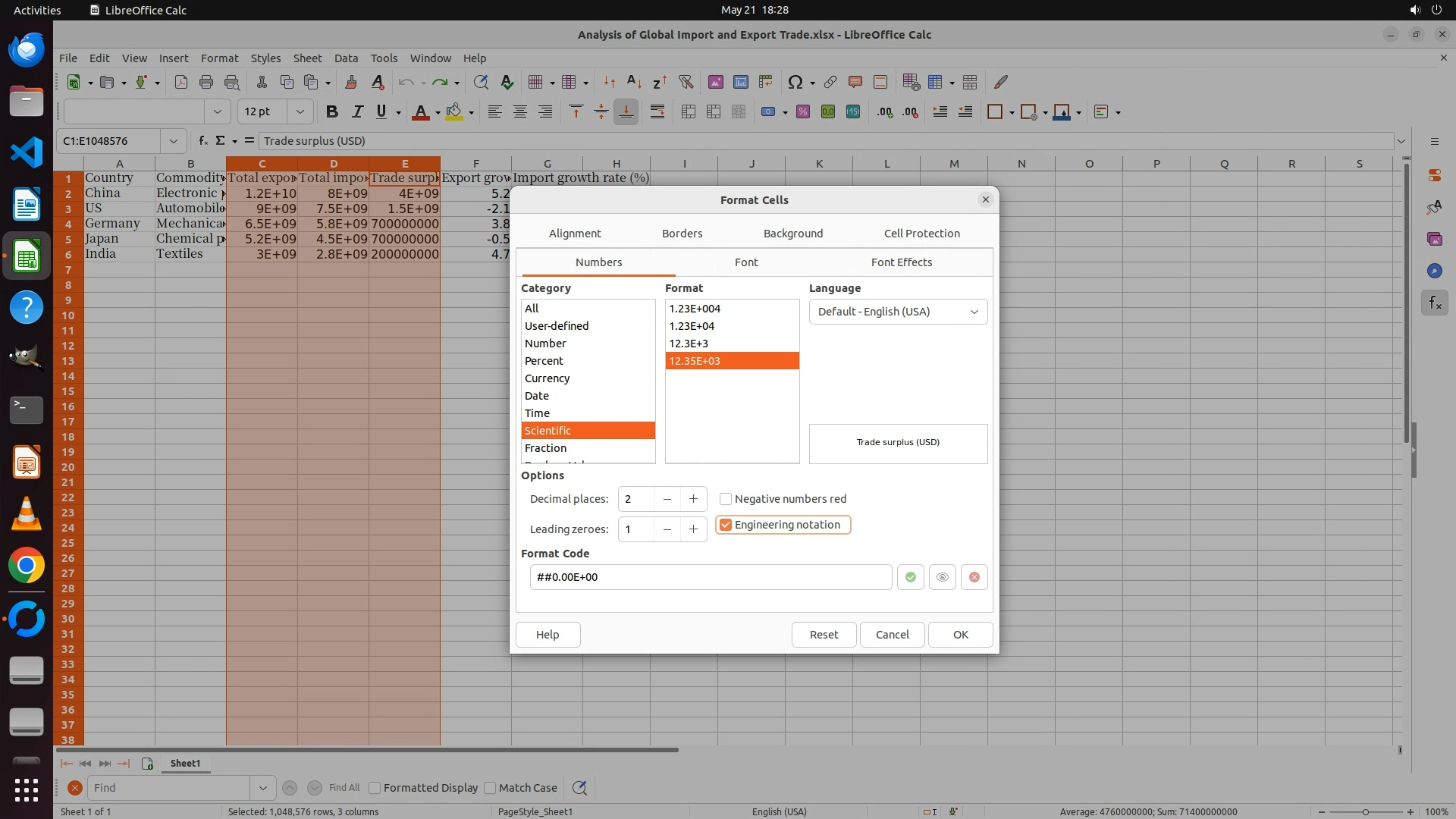Open the sidebar Functions panel icon
This screenshot has height=819, width=1456.
click(x=1434, y=303)
